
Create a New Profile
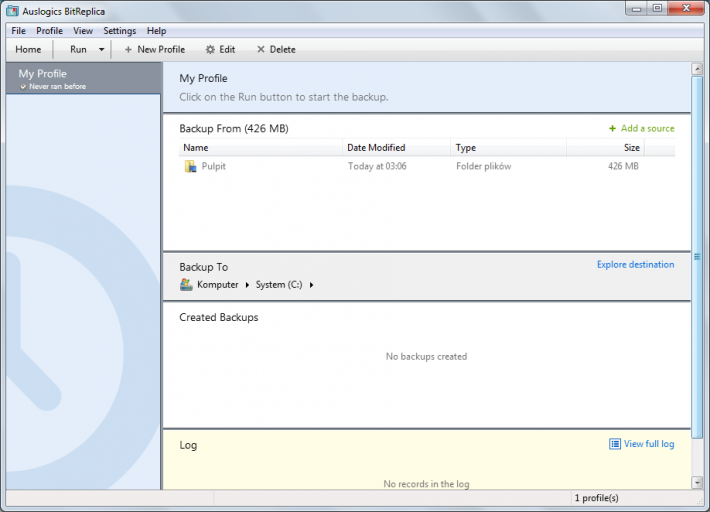pos(154,49)
